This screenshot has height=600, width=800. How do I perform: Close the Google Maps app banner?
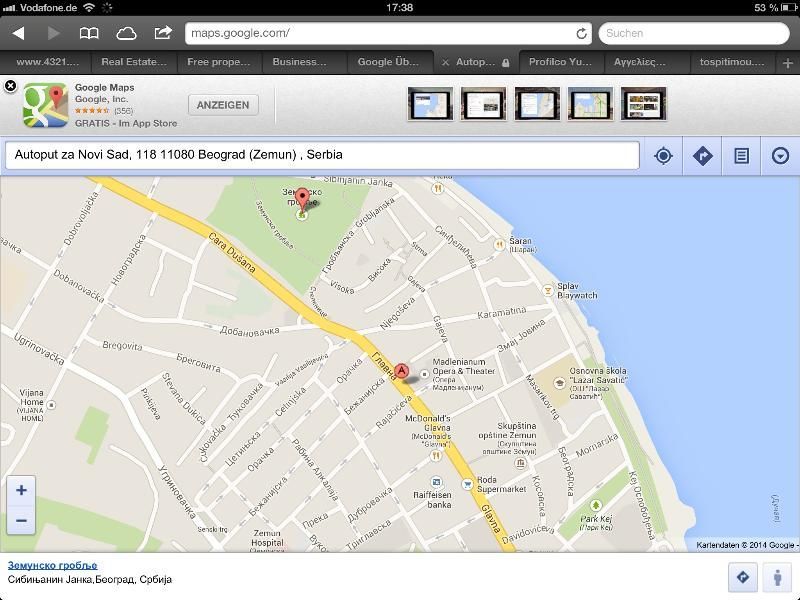click(10, 86)
